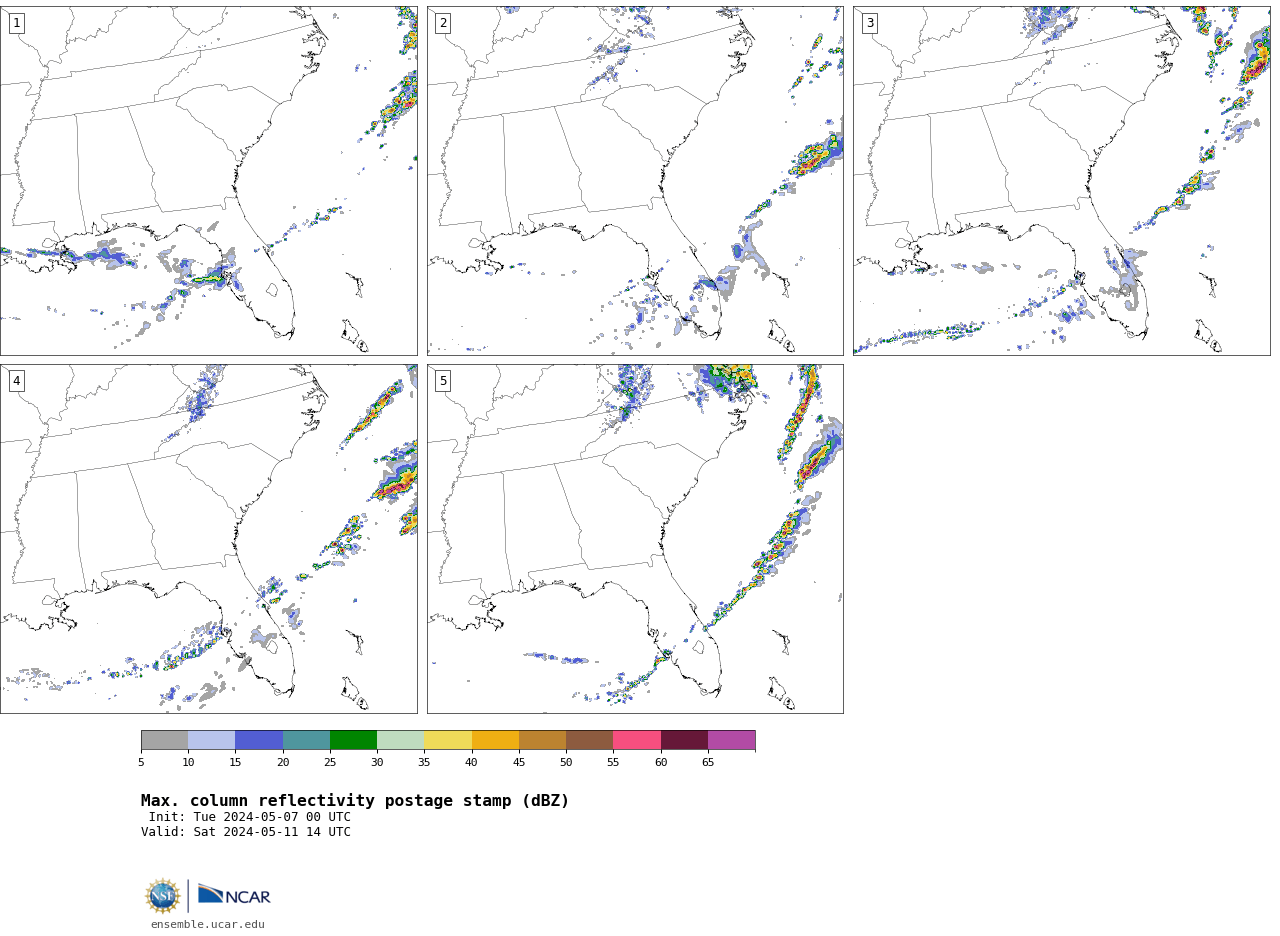1280x936 pixels.
Task: Click the teal 20-25 dBZ swatch
Action: (x=306, y=740)
